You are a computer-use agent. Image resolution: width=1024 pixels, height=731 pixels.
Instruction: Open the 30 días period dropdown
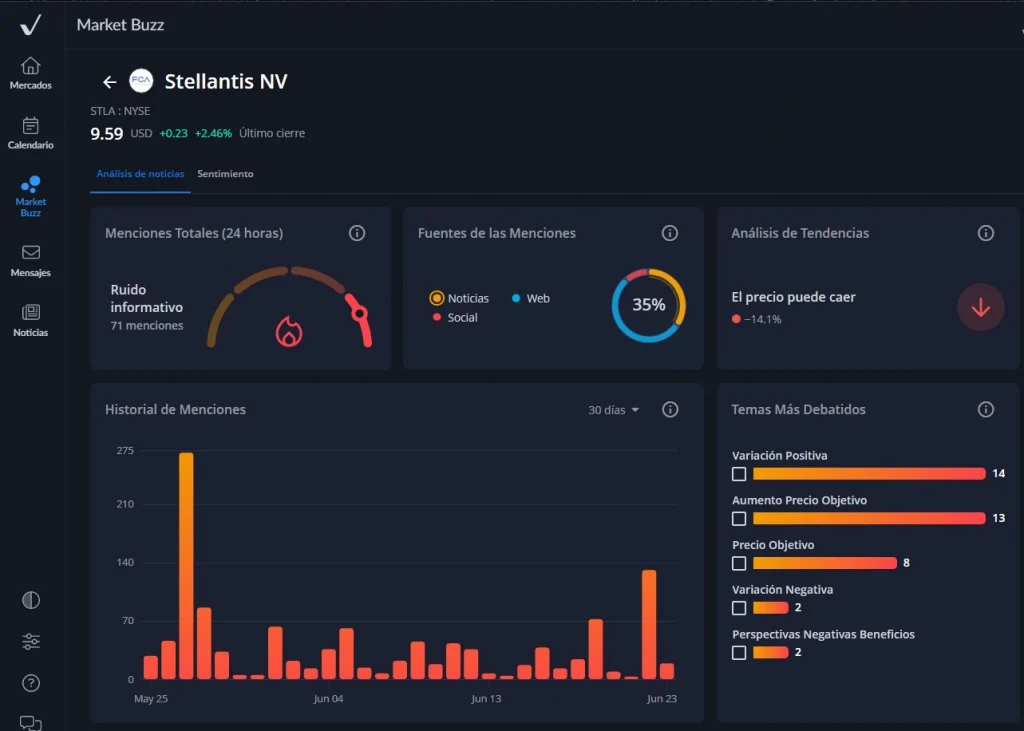(x=613, y=410)
